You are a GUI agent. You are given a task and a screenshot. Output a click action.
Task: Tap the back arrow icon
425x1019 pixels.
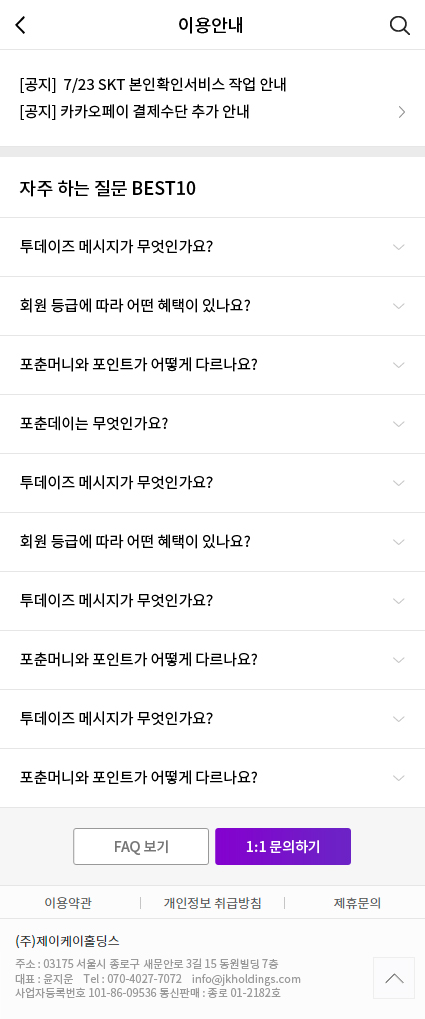[x=20, y=25]
